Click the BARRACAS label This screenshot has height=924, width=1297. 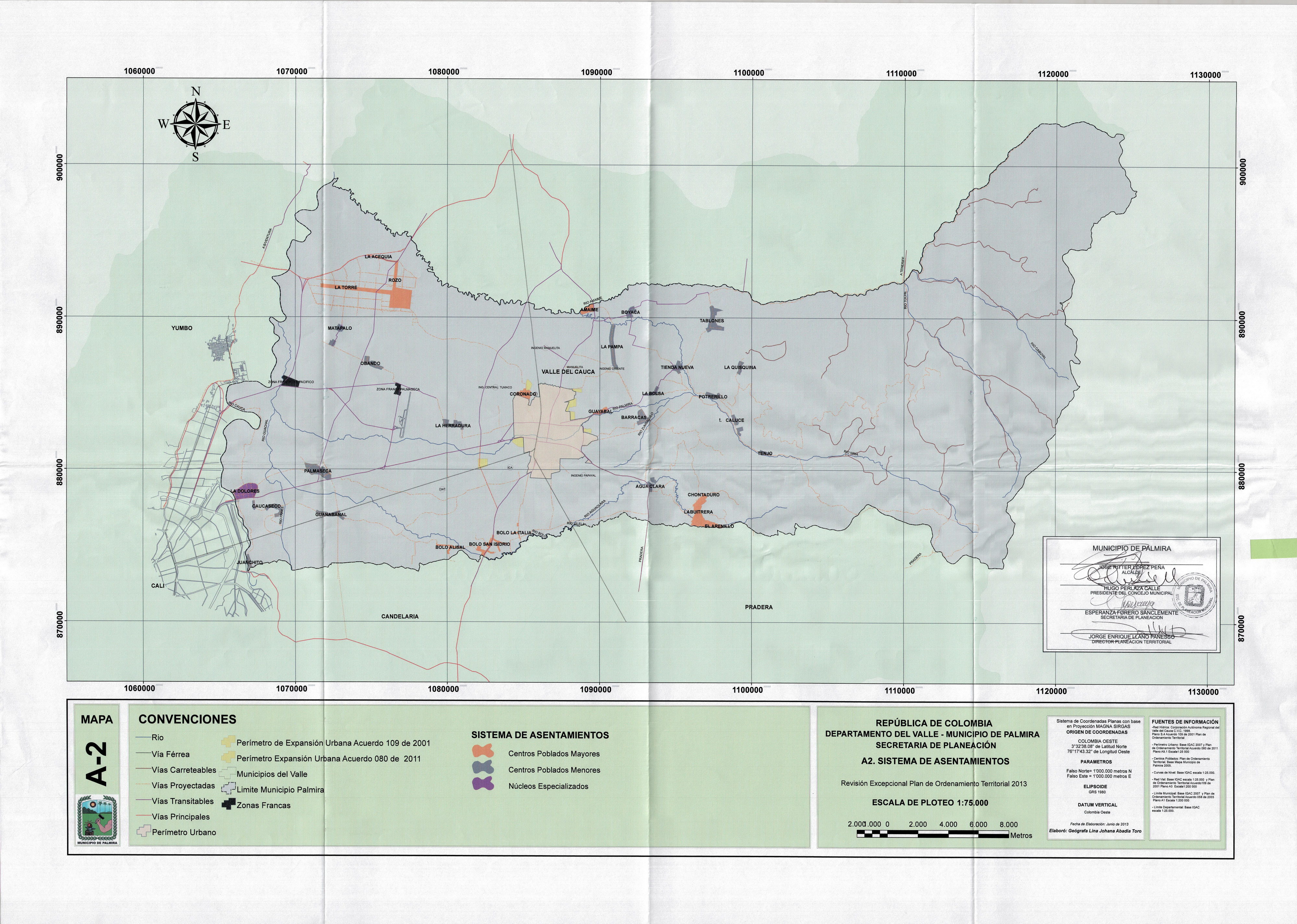(x=634, y=417)
